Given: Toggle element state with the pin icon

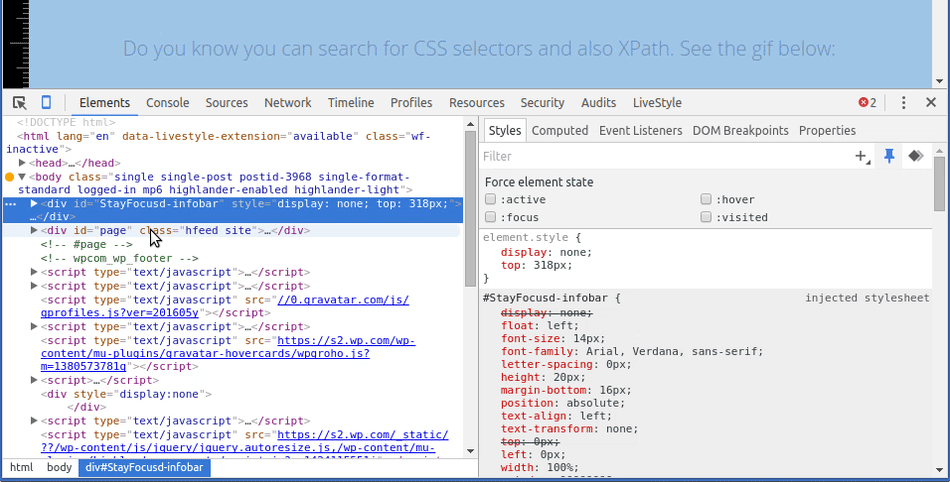Looking at the screenshot, I should (x=889, y=156).
